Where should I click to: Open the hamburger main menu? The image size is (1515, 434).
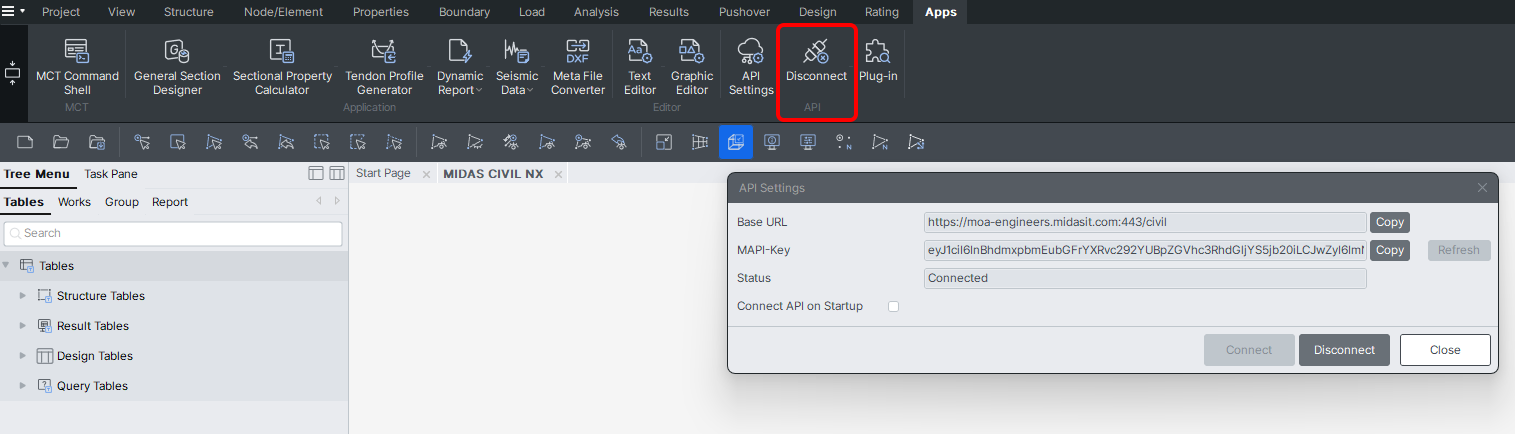pos(12,12)
